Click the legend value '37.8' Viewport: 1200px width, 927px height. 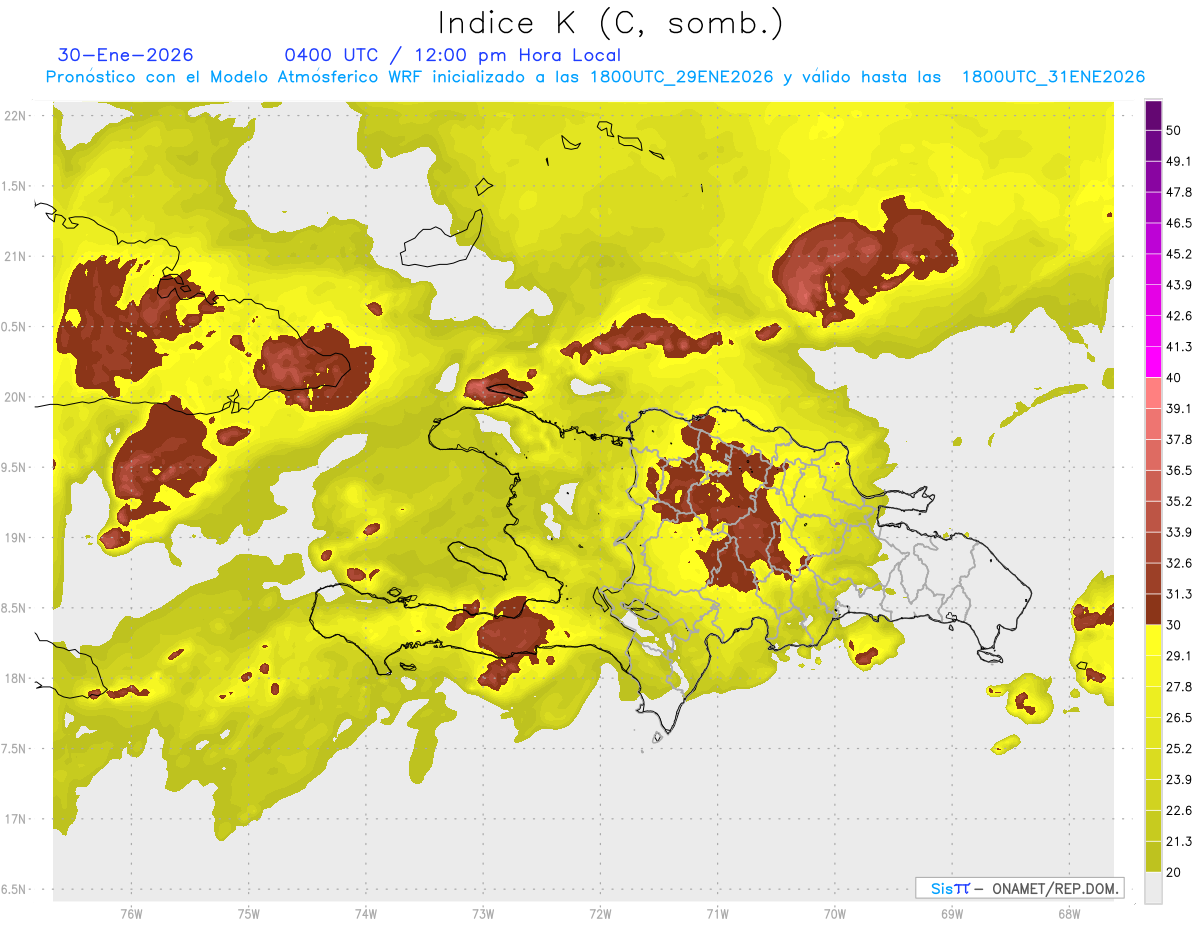pos(1178,439)
